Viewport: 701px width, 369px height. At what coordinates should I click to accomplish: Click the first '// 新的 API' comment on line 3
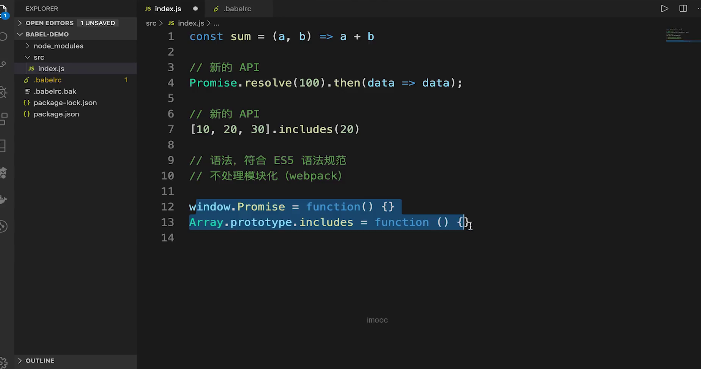[x=224, y=68]
